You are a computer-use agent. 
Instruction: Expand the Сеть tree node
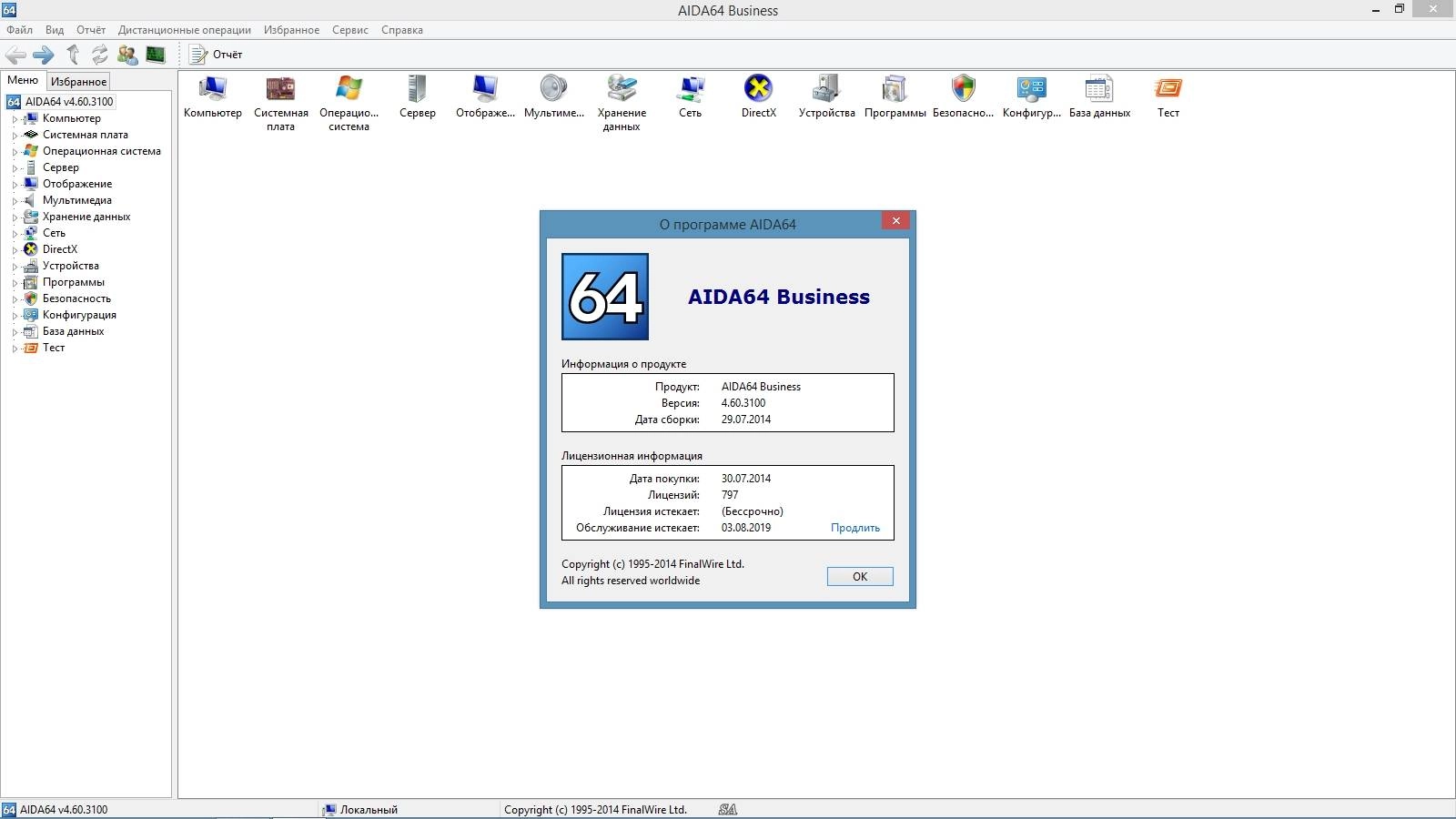15,234
